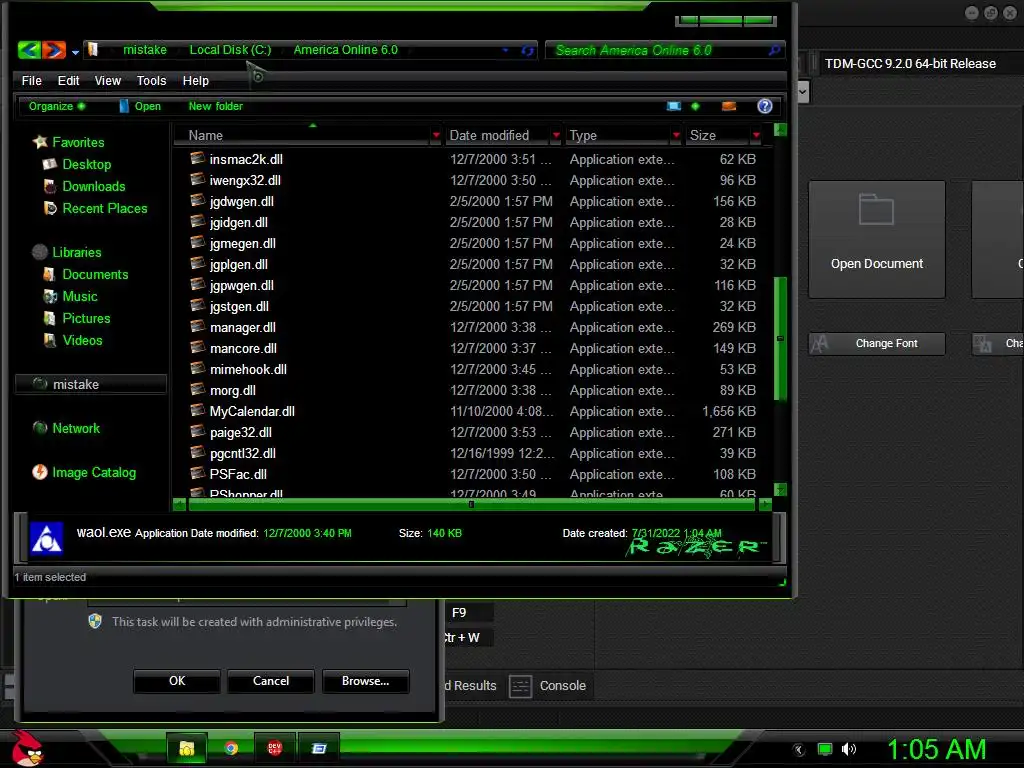Toggle the preview pane icon

pos(729,106)
